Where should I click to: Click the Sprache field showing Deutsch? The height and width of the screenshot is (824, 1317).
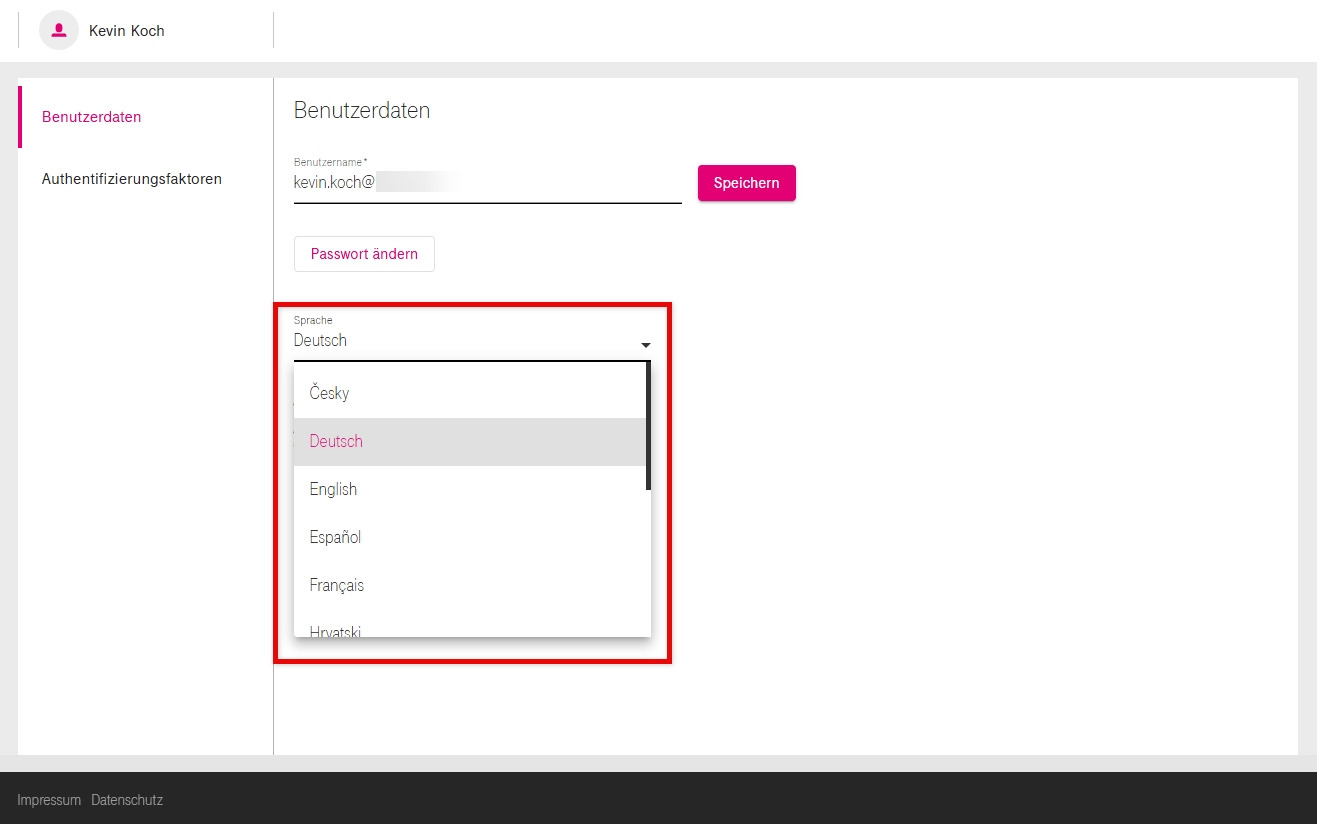(460, 341)
